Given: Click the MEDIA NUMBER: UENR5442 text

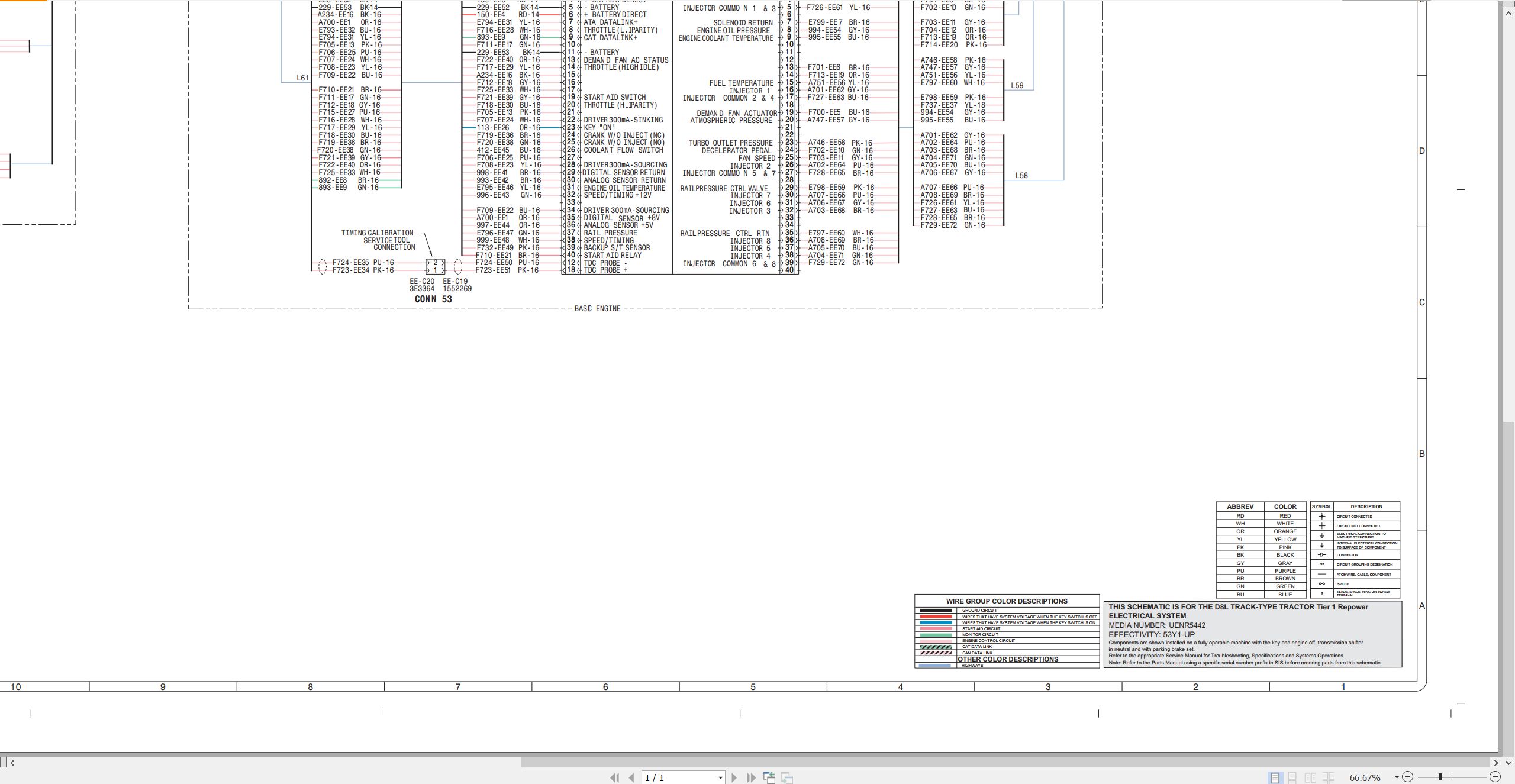Looking at the screenshot, I should (x=1156, y=625).
